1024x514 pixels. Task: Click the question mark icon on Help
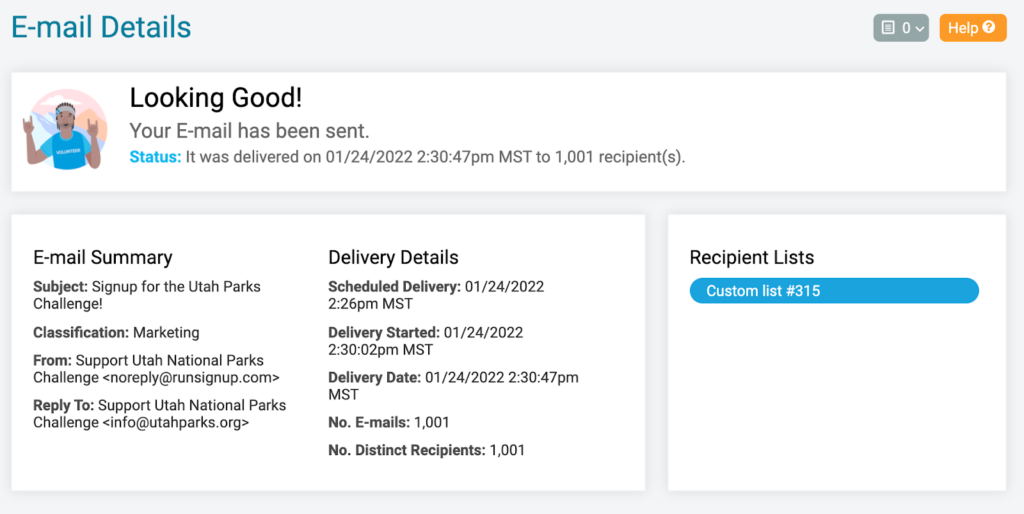[x=989, y=27]
